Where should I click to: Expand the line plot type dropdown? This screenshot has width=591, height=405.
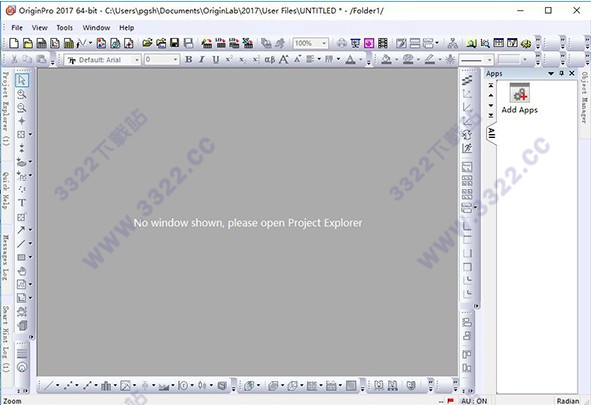tap(57, 385)
